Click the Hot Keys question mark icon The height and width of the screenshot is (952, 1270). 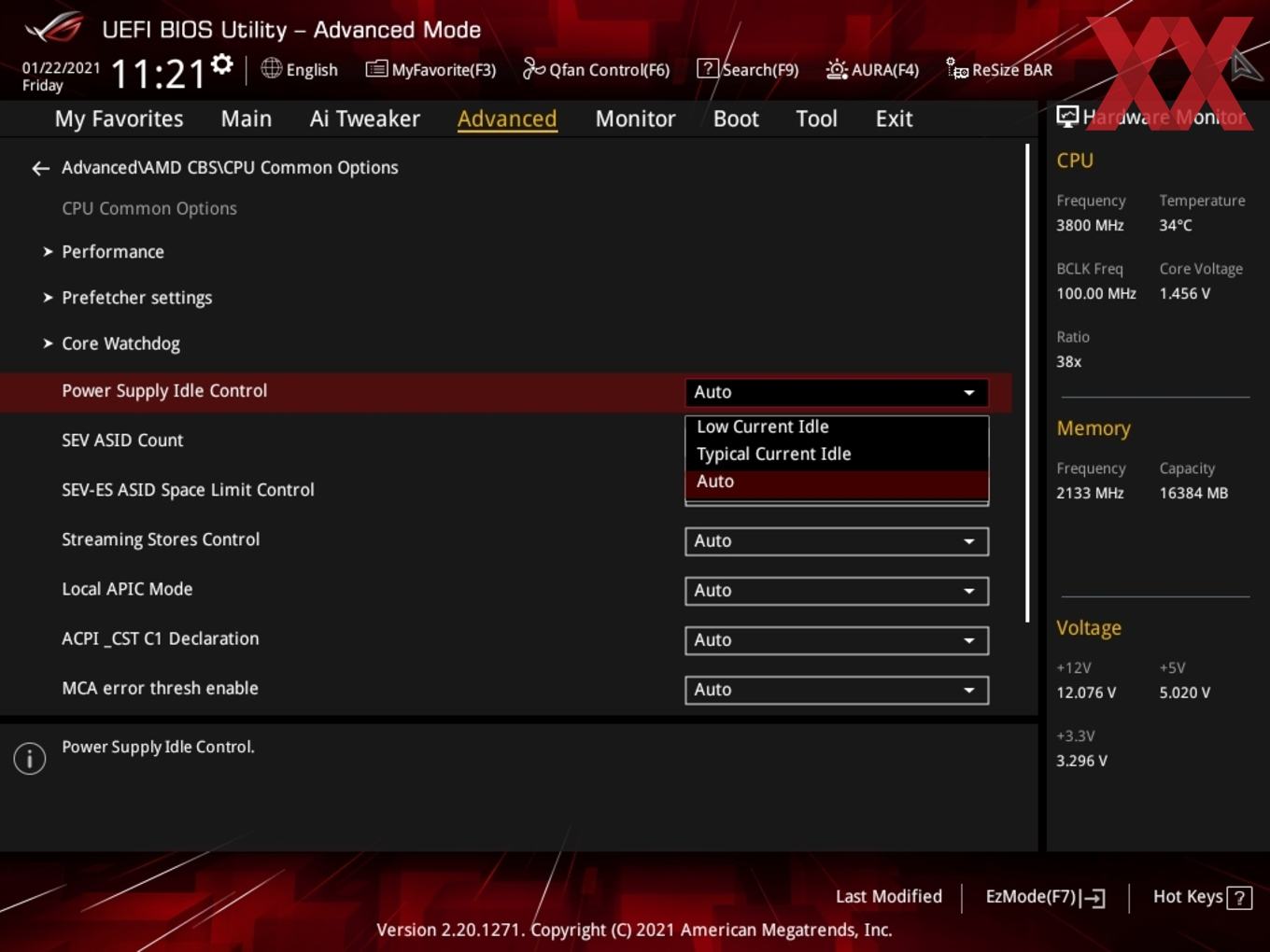coord(1239,898)
